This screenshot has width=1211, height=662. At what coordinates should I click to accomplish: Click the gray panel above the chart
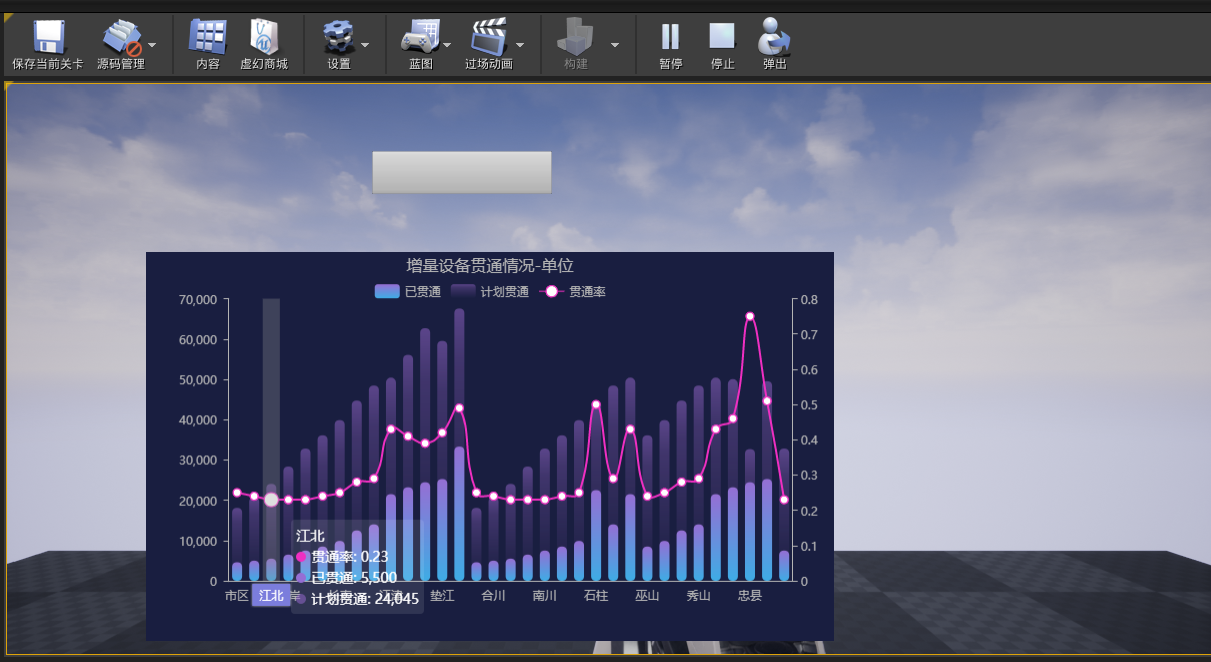461,171
